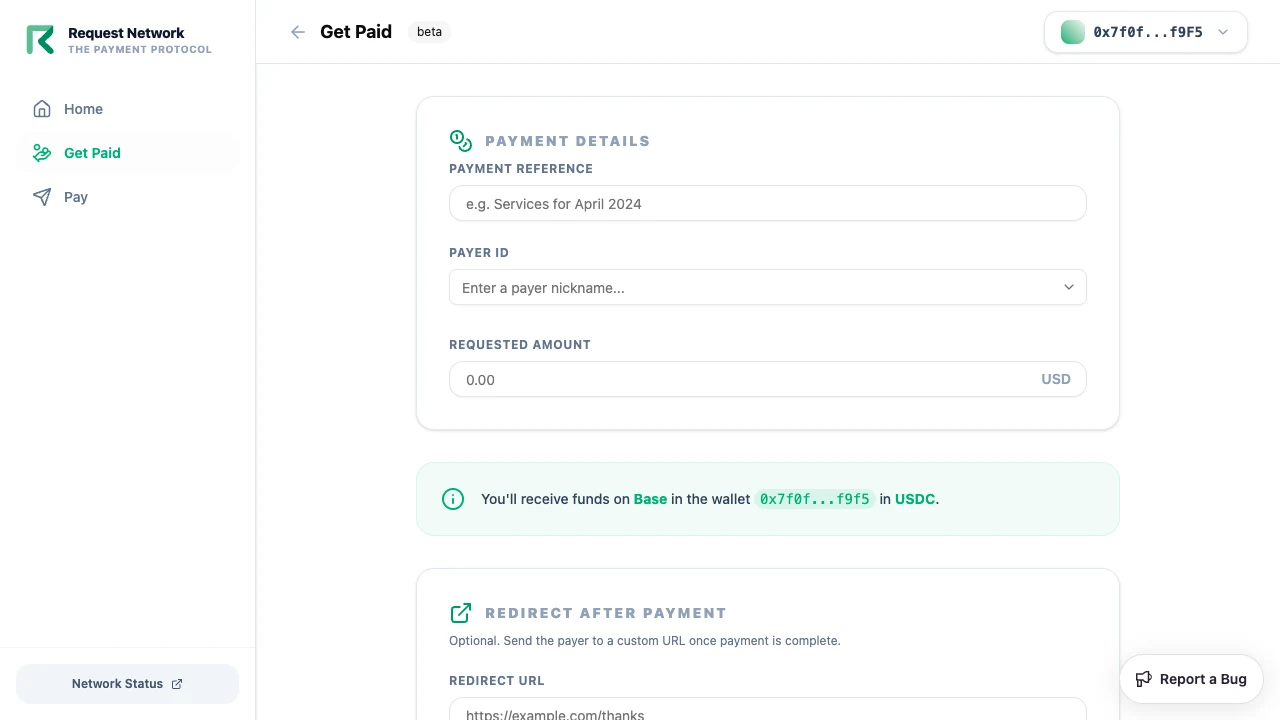Click the Pay paper-plane icon
This screenshot has height=720, width=1280.
42,197
